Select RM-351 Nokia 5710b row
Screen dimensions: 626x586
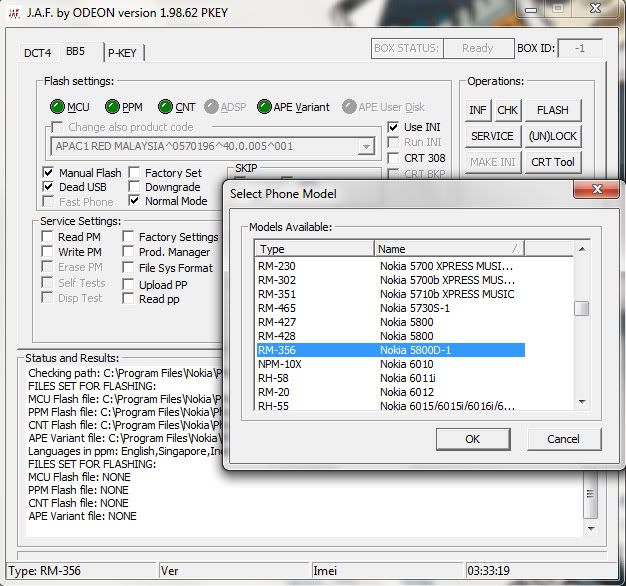point(390,294)
